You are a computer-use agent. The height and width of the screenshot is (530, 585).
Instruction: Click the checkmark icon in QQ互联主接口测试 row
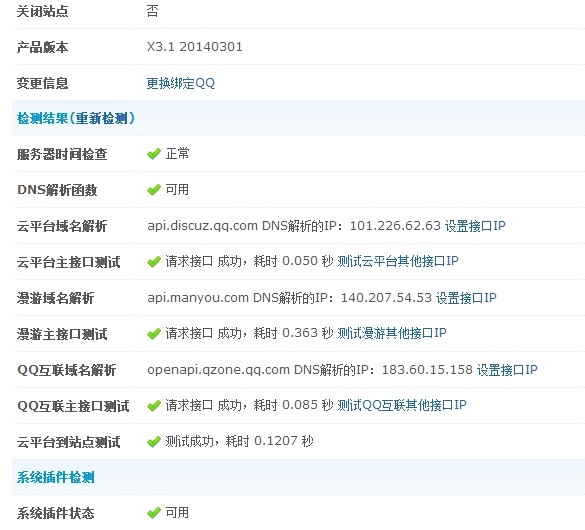154,405
